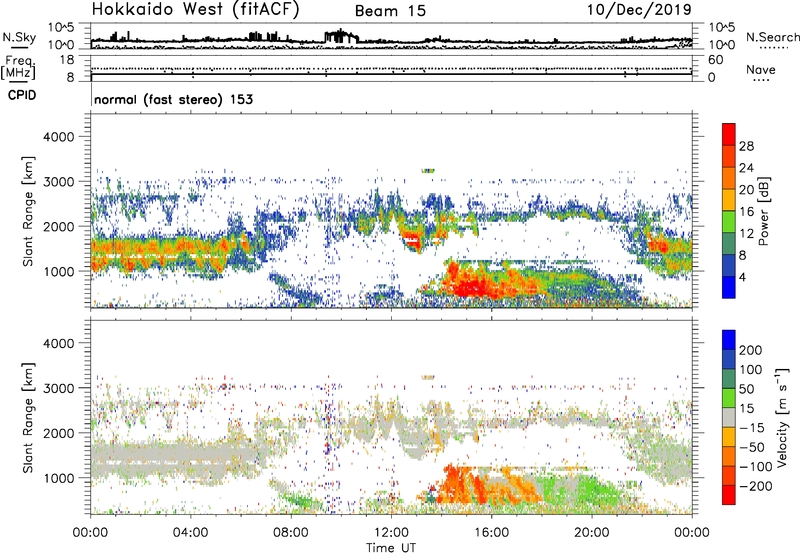Pick the blue top segment of Velocity colorbar
Image resolution: width=800 pixels, height=554 pixels.
tap(729, 340)
